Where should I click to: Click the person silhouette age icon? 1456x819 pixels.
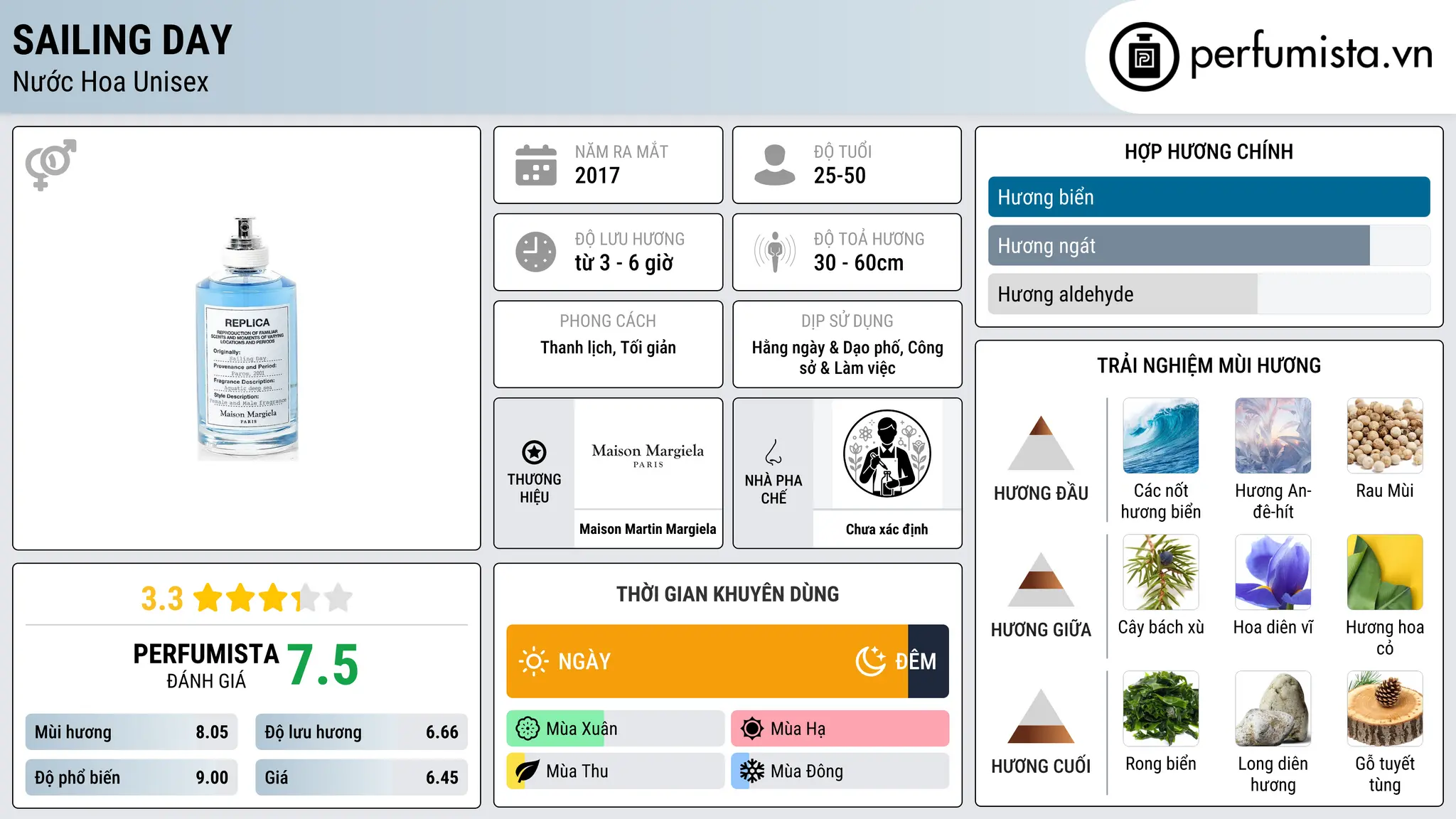pyautogui.click(x=775, y=165)
